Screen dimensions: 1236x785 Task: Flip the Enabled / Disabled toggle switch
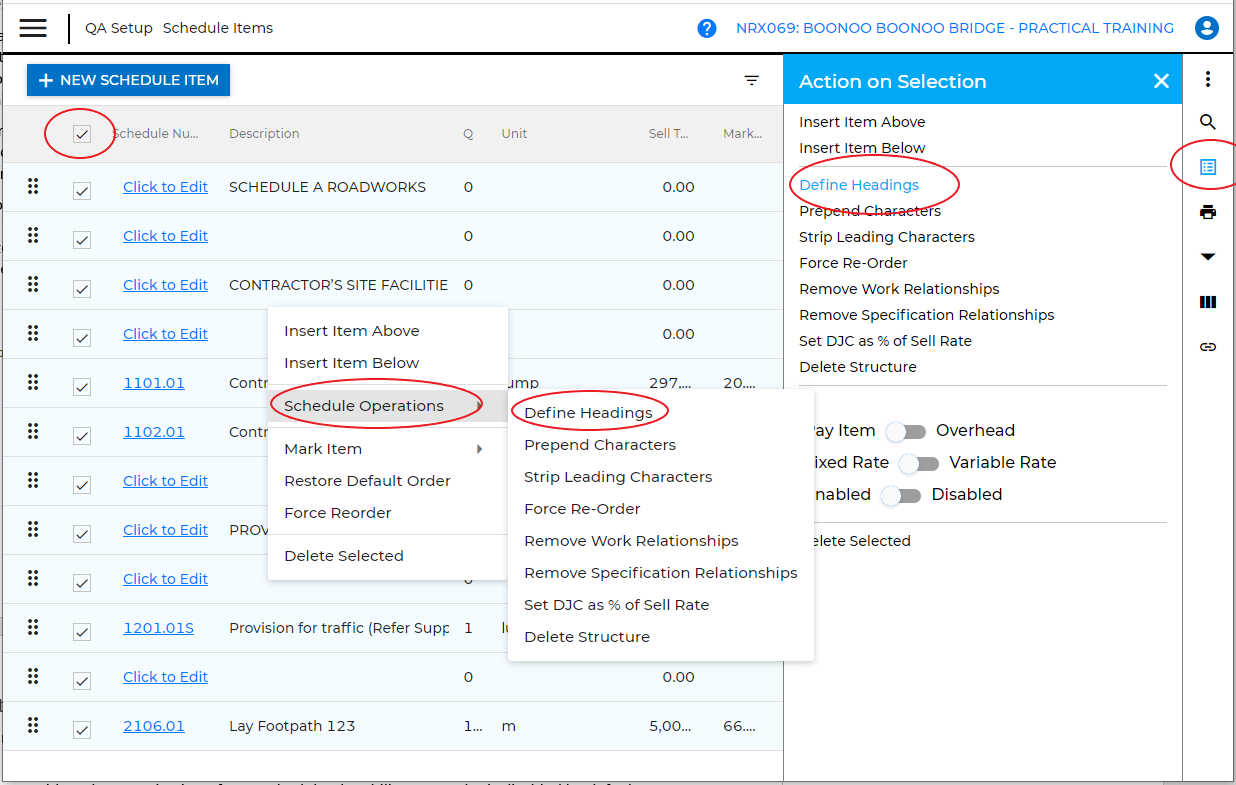click(x=901, y=496)
